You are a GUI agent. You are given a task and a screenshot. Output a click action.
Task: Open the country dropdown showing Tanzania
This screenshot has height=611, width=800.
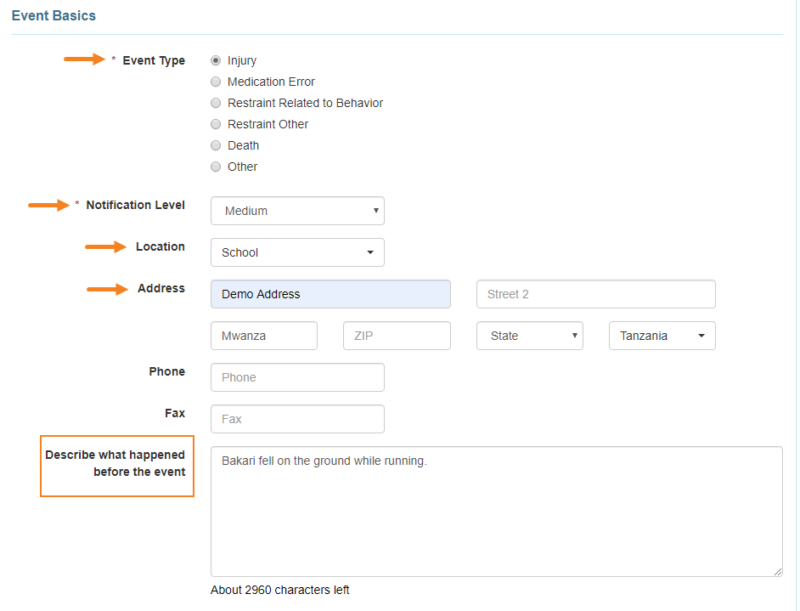coord(661,335)
